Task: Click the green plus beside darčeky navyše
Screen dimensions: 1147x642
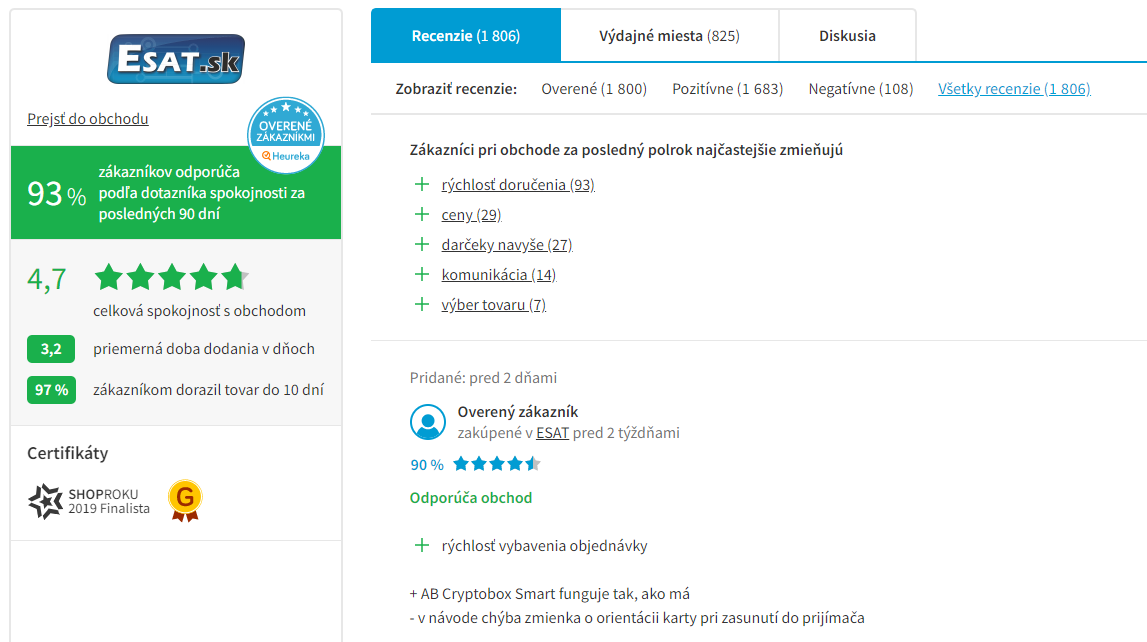Action: coord(422,244)
